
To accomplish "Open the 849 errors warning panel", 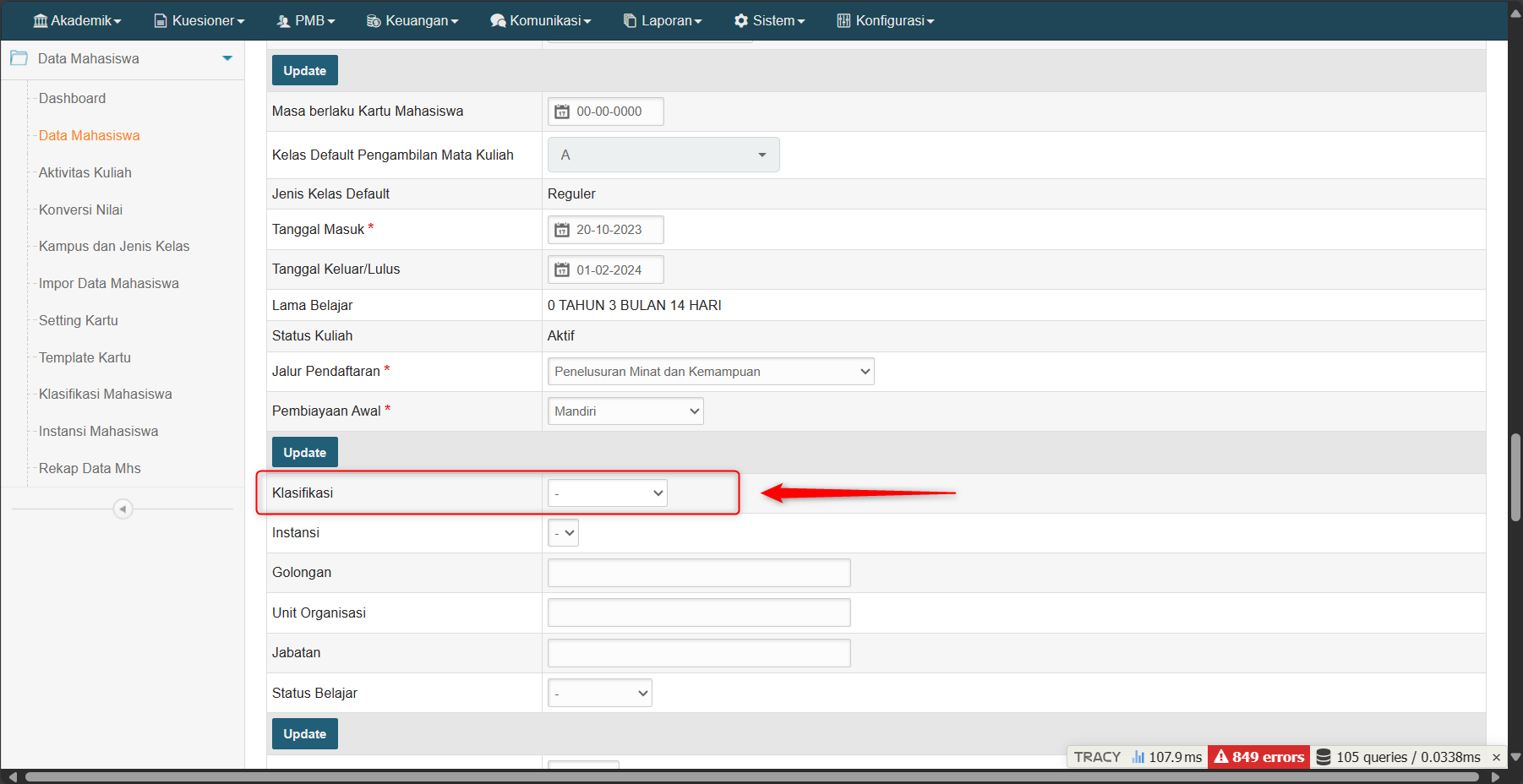I will click(x=1258, y=757).
